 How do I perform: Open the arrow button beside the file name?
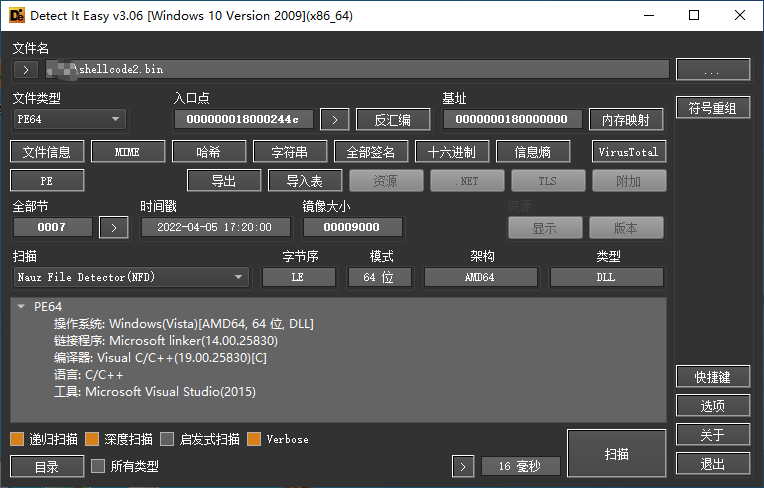[26, 70]
